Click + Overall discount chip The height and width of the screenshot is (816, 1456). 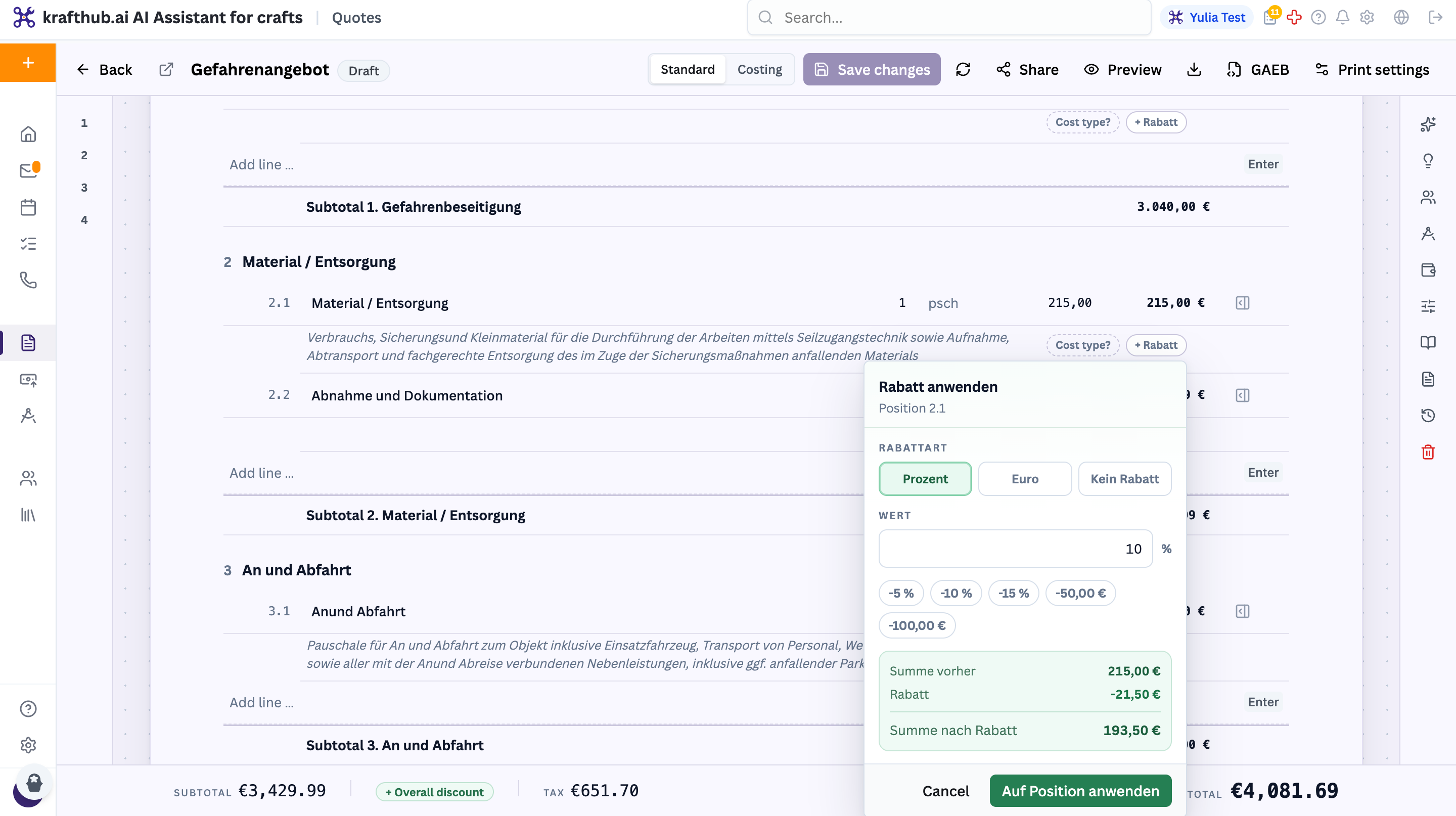click(x=434, y=792)
